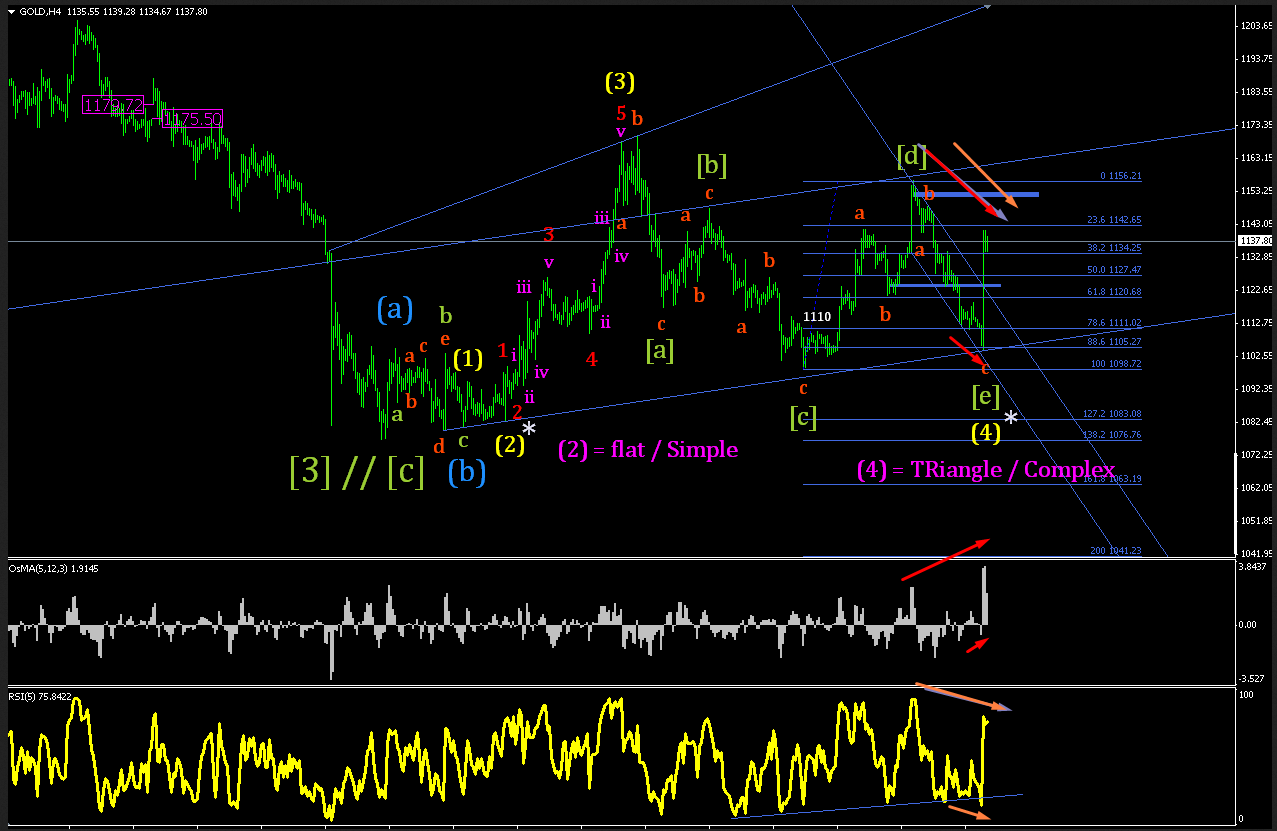This screenshot has height=831, width=1277.
Task: Click the current price tag 1137.80
Action: click(1256, 241)
